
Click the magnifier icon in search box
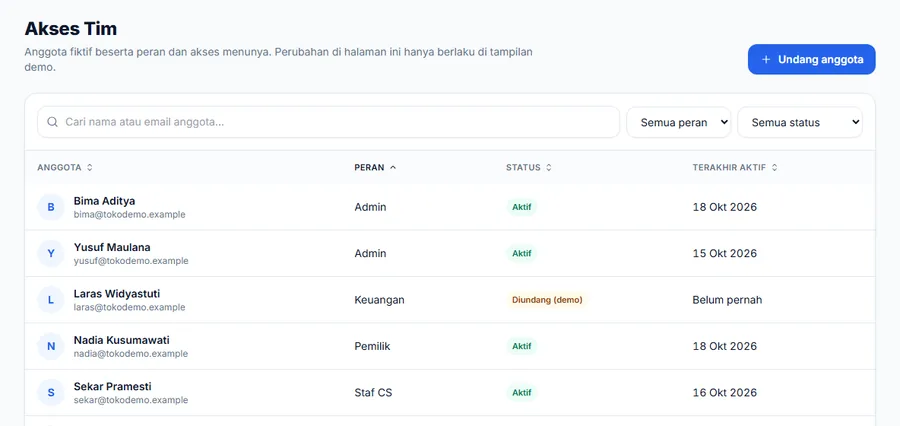pos(52,122)
